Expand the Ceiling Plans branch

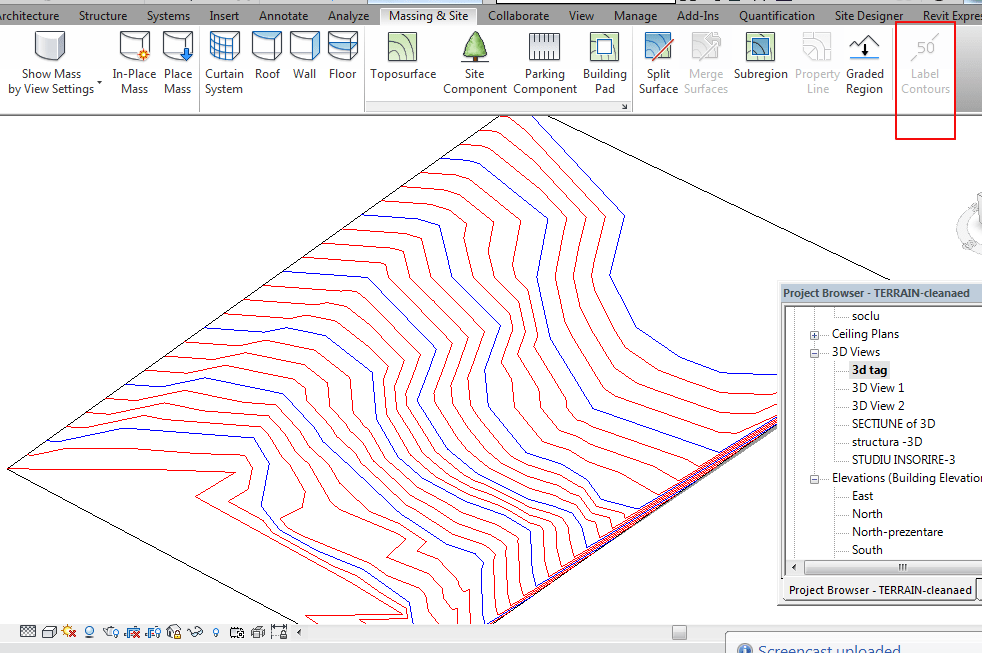pos(814,333)
